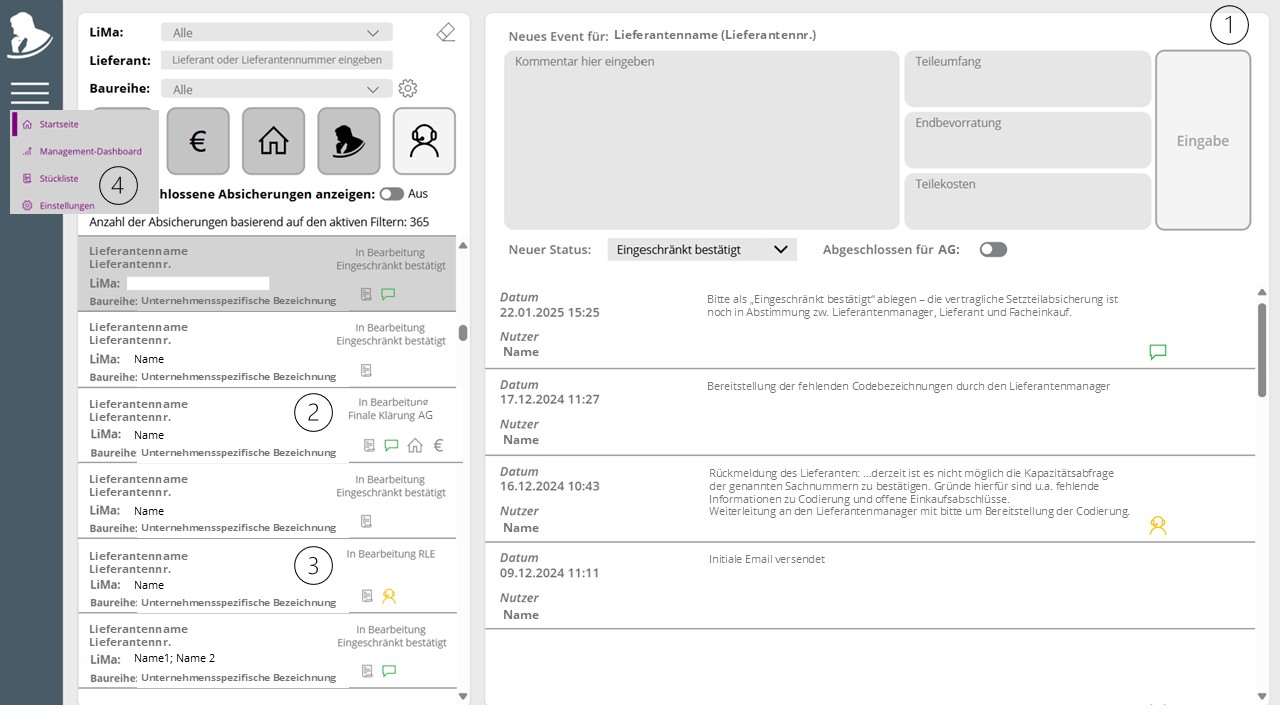The image size is (1280, 720).
Task: Select the Euro cost filter button
Action: [x=198, y=141]
